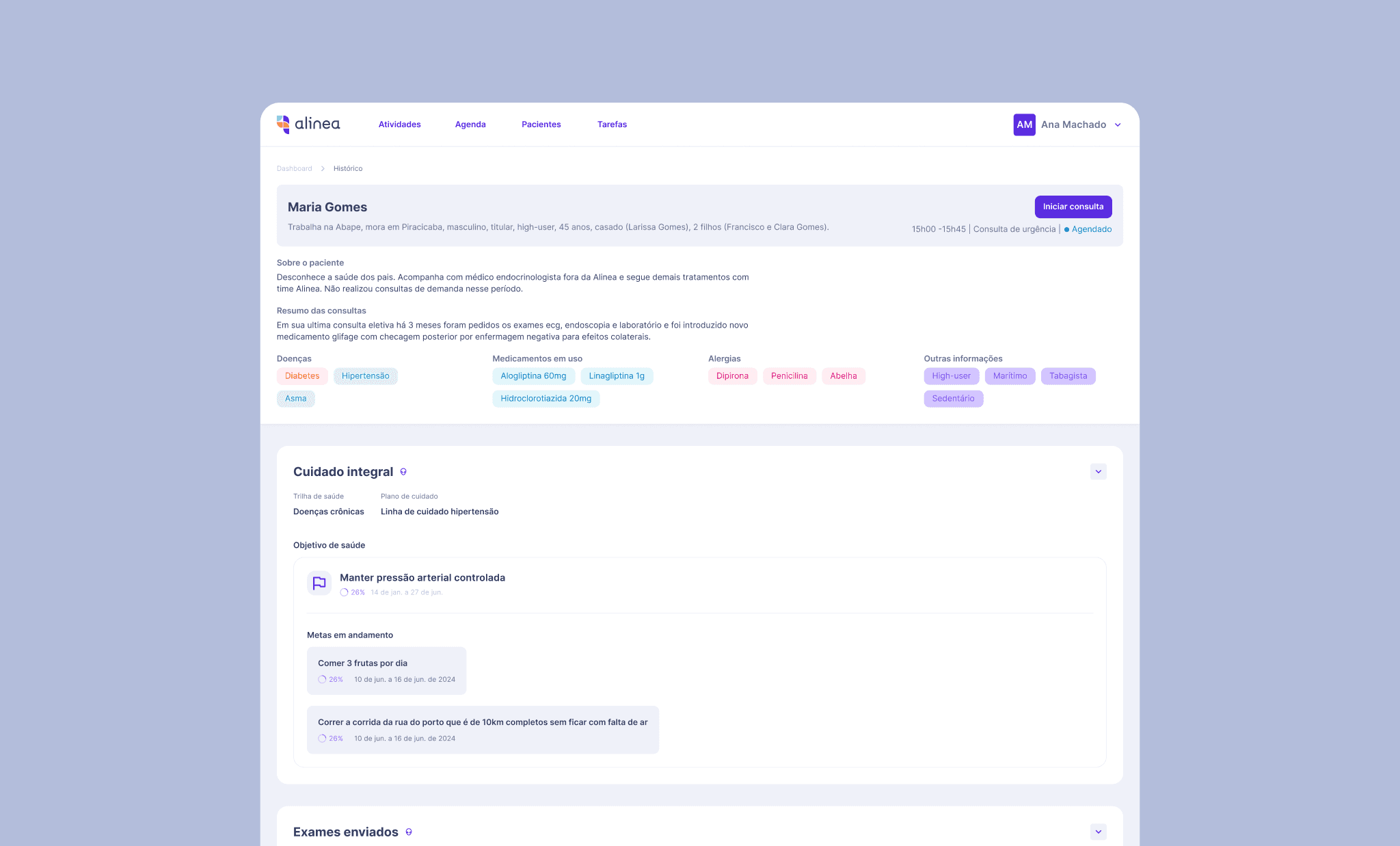Image resolution: width=1400 pixels, height=846 pixels.
Task: Open the Pacientes section
Action: tap(541, 124)
